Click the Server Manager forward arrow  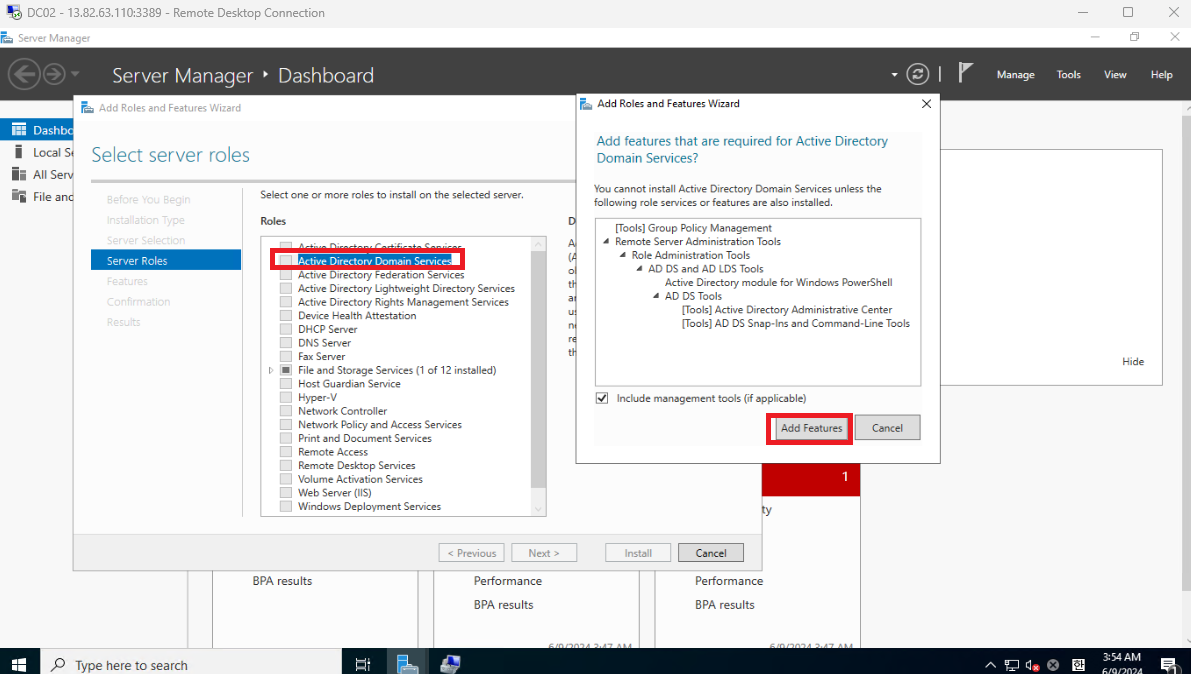coord(54,74)
